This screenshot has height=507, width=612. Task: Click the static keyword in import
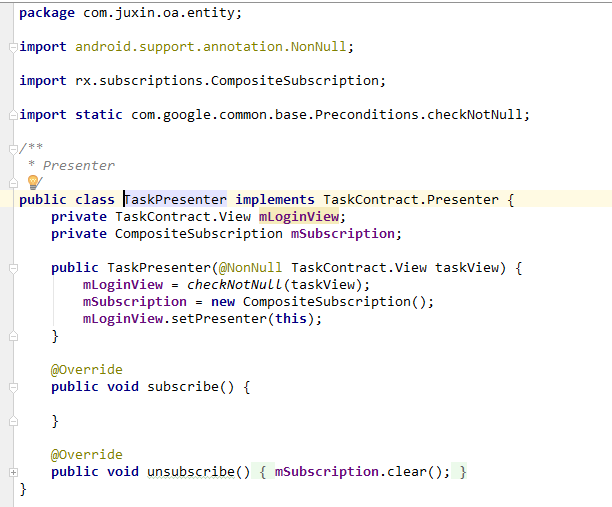coord(99,115)
